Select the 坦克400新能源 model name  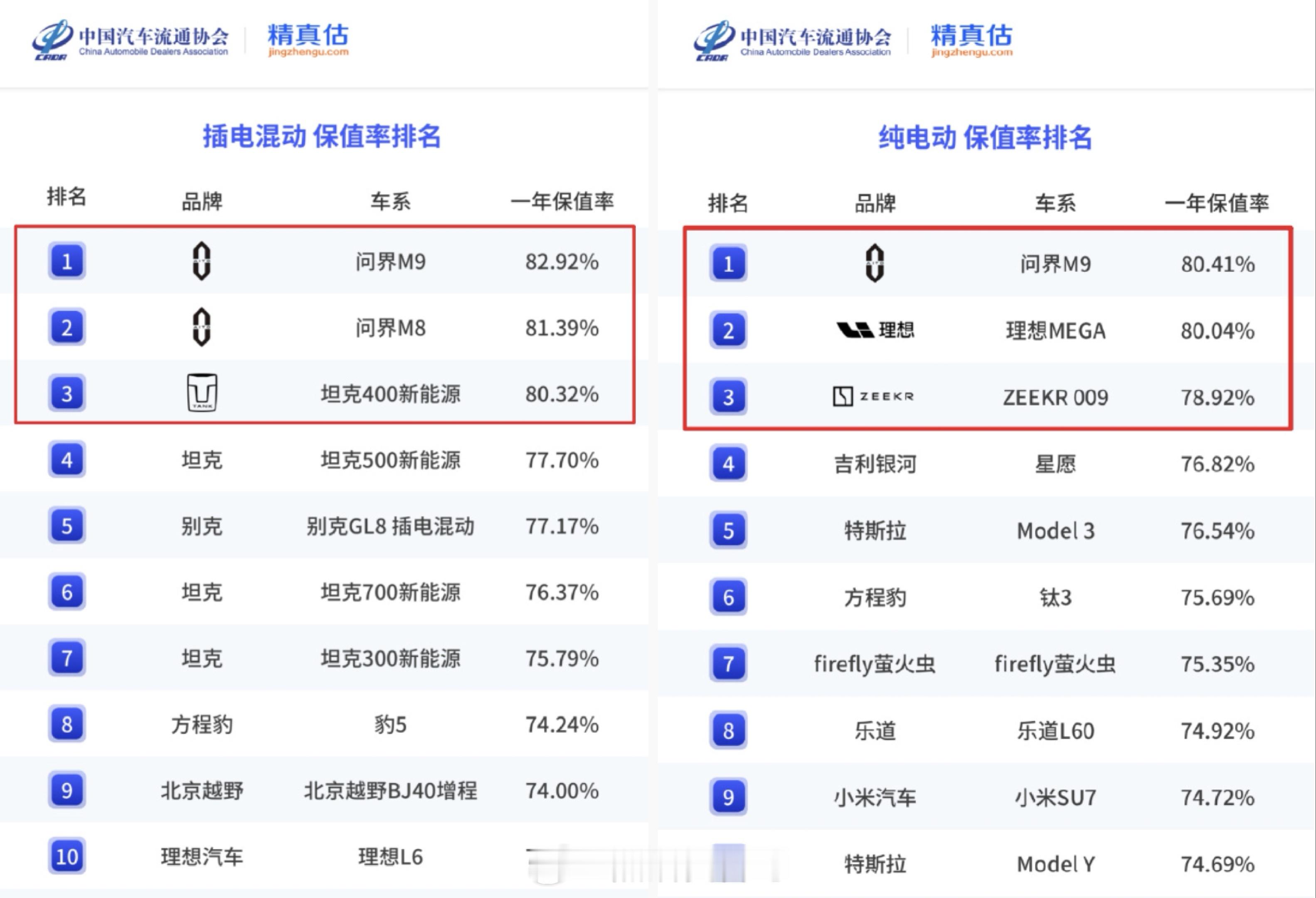click(391, 394)
